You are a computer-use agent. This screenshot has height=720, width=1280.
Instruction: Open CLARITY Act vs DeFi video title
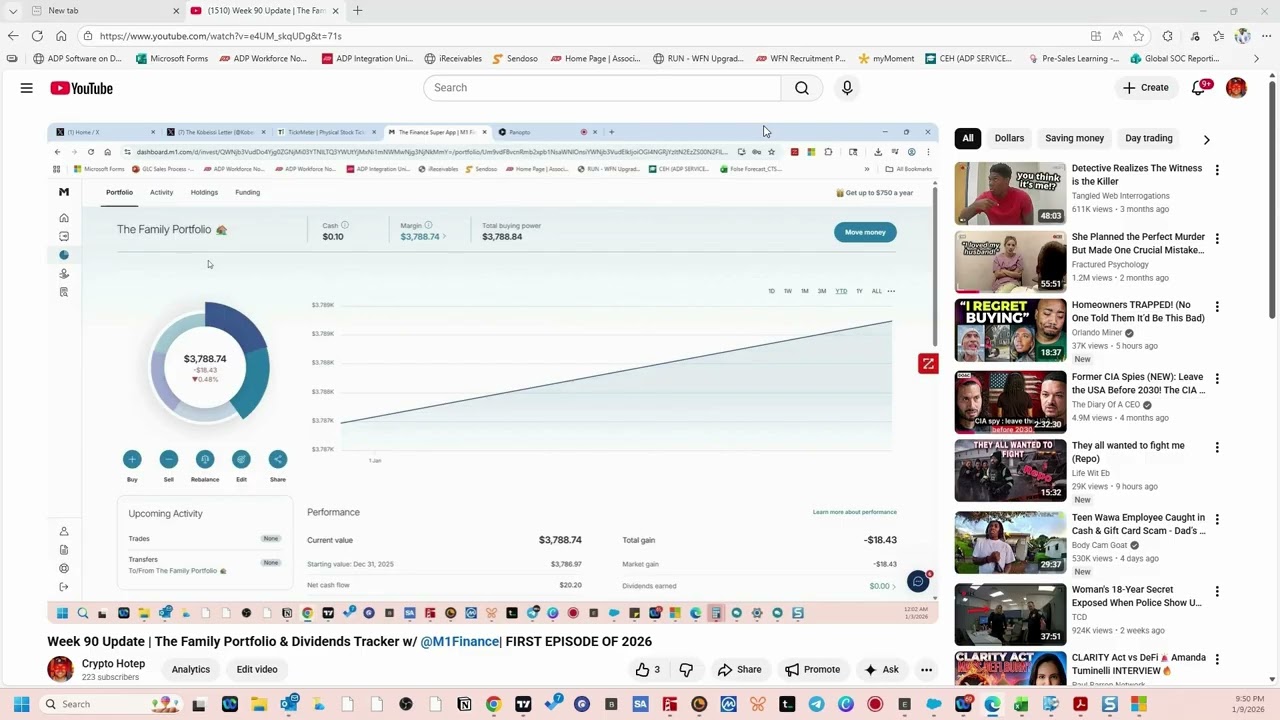point(1139,664)
